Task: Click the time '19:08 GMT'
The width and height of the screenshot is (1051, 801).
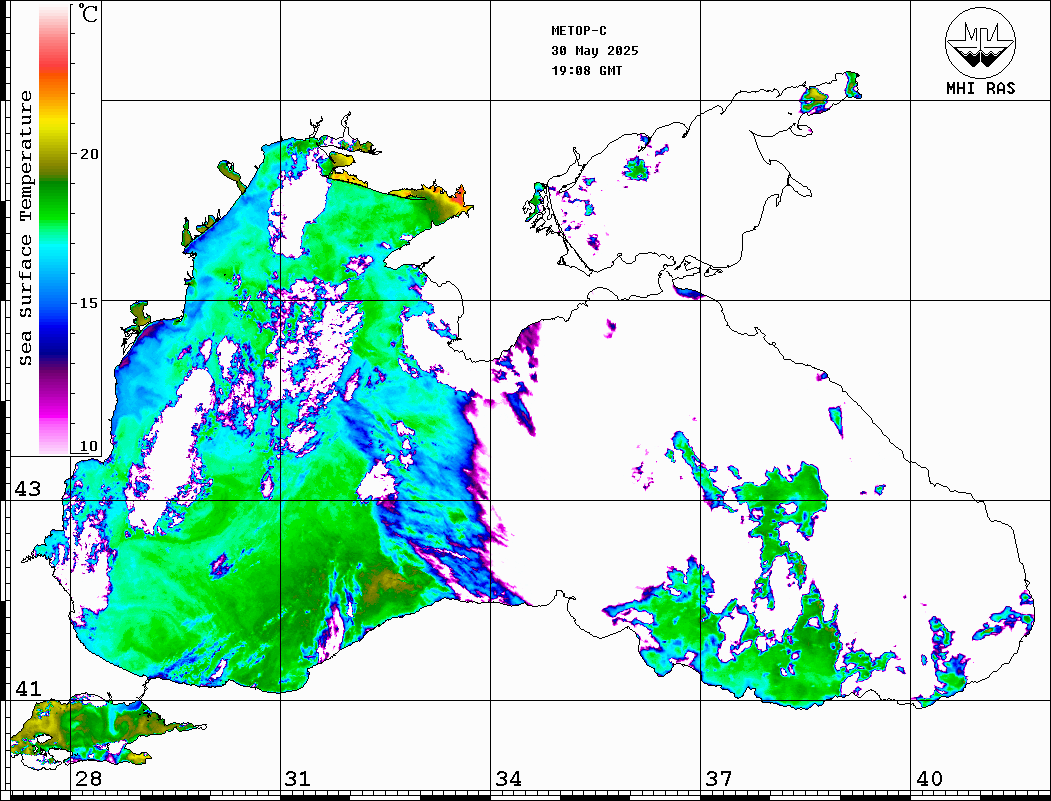Action: coord(586,71)
